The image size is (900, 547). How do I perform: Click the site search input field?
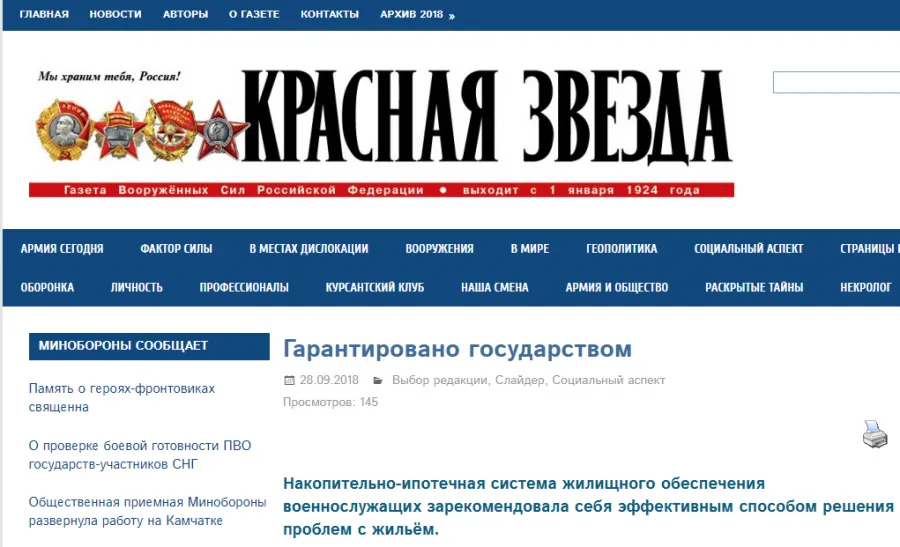836,82
